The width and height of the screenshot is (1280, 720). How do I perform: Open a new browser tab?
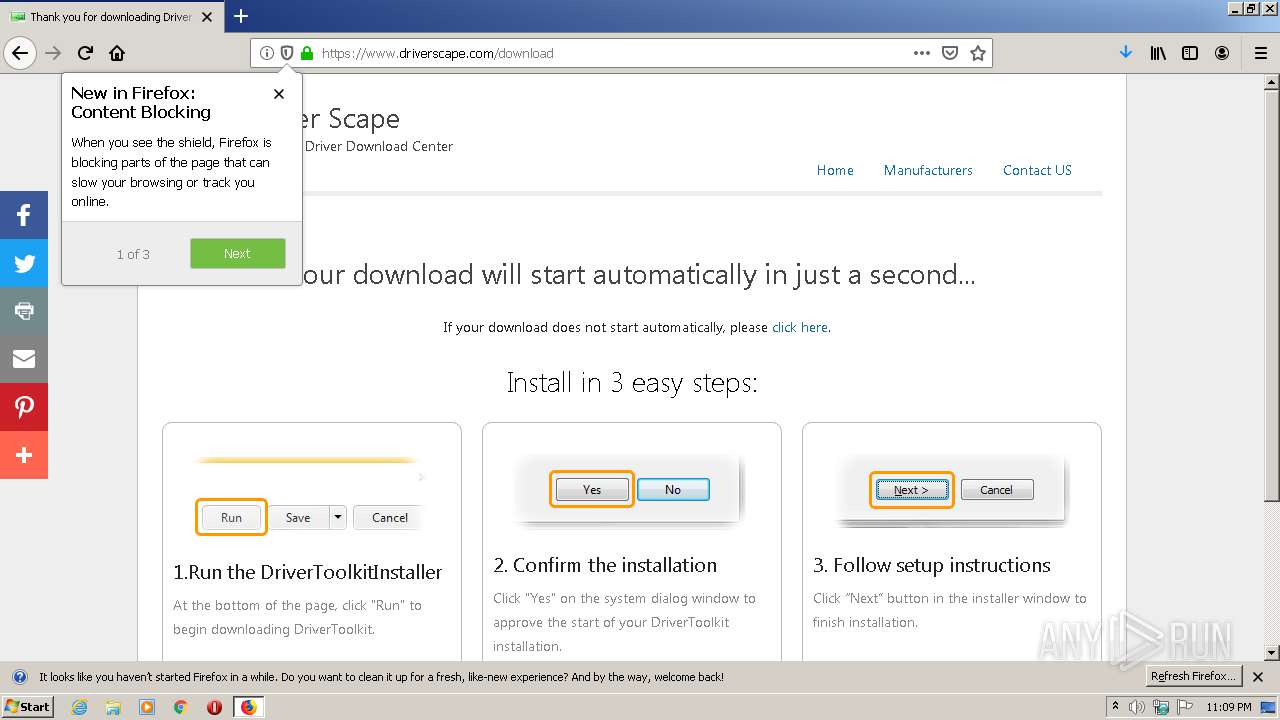(x=241, y=16)
